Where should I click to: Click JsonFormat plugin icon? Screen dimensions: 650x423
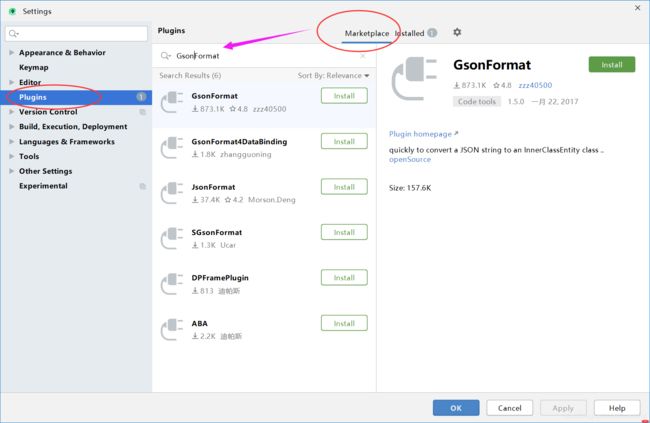coord(172,193)
